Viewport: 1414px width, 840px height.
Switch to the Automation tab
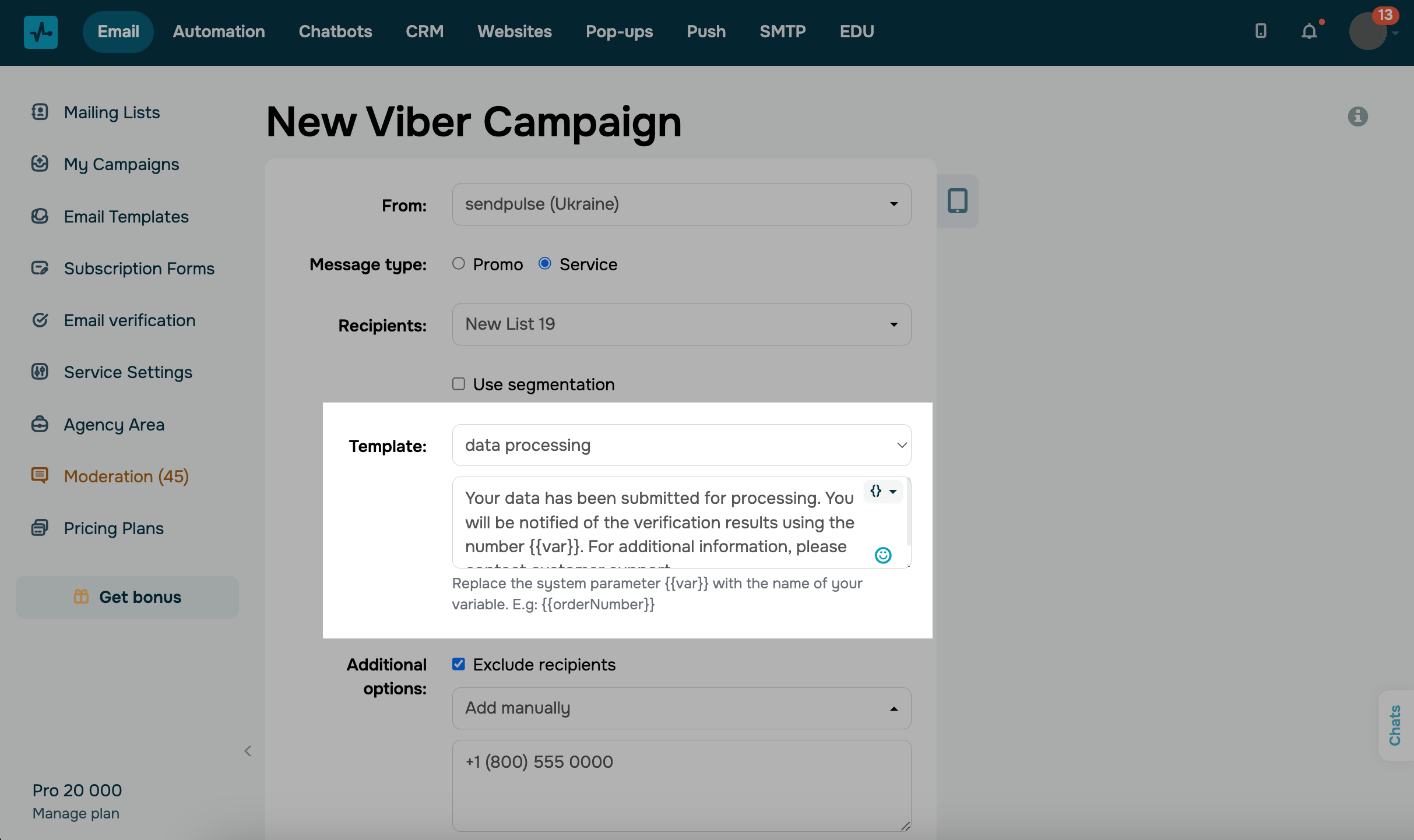tap(219, 31)
